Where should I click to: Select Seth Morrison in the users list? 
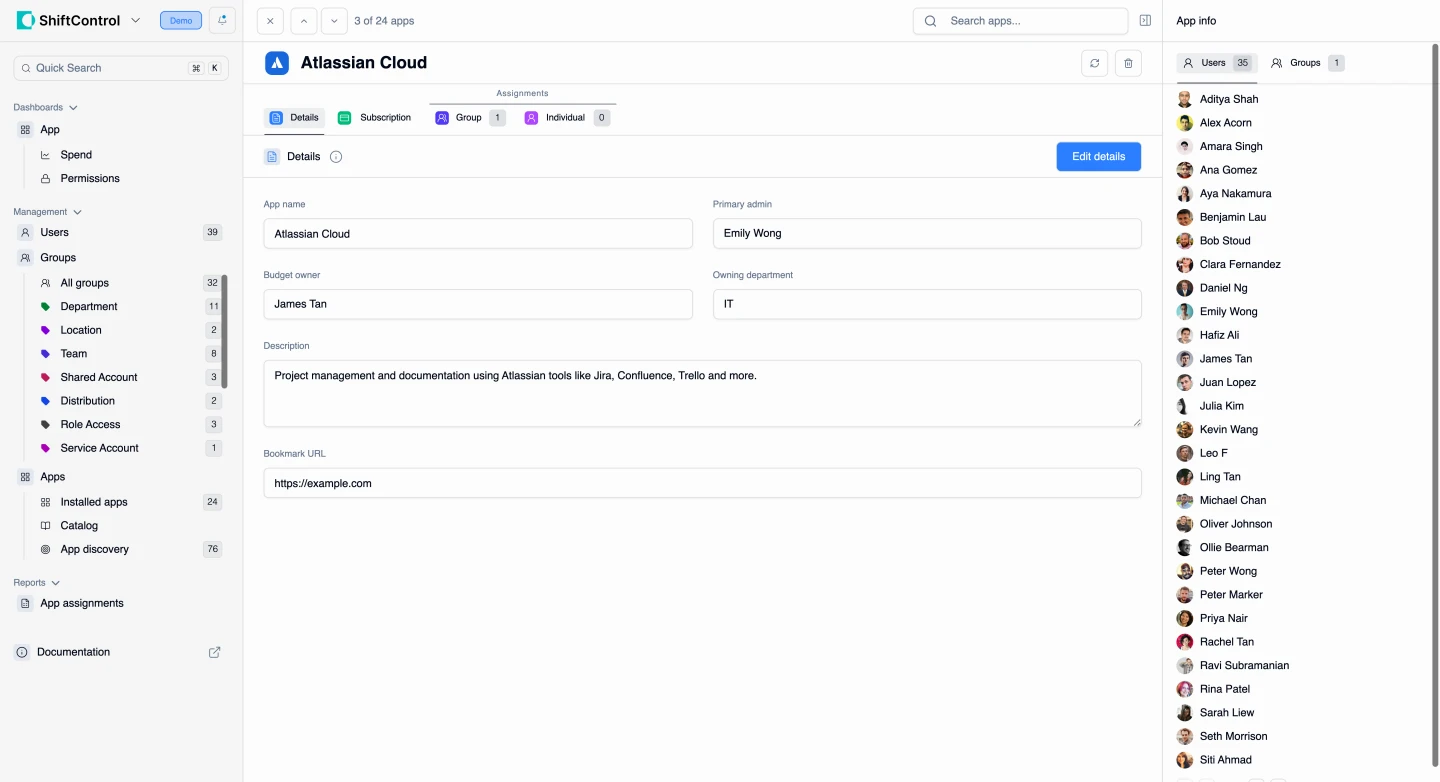[1234, 737]
